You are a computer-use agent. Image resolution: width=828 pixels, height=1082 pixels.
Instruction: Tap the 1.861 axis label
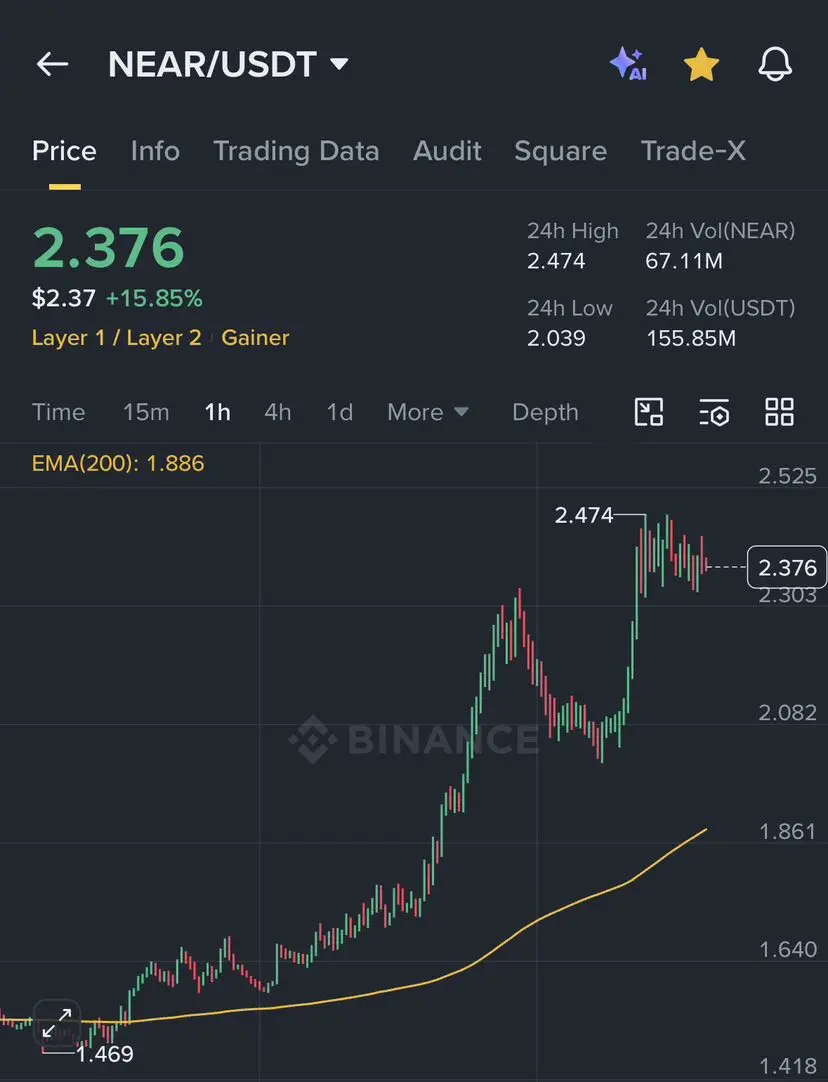pyautogui.click(x=787, y=832)
